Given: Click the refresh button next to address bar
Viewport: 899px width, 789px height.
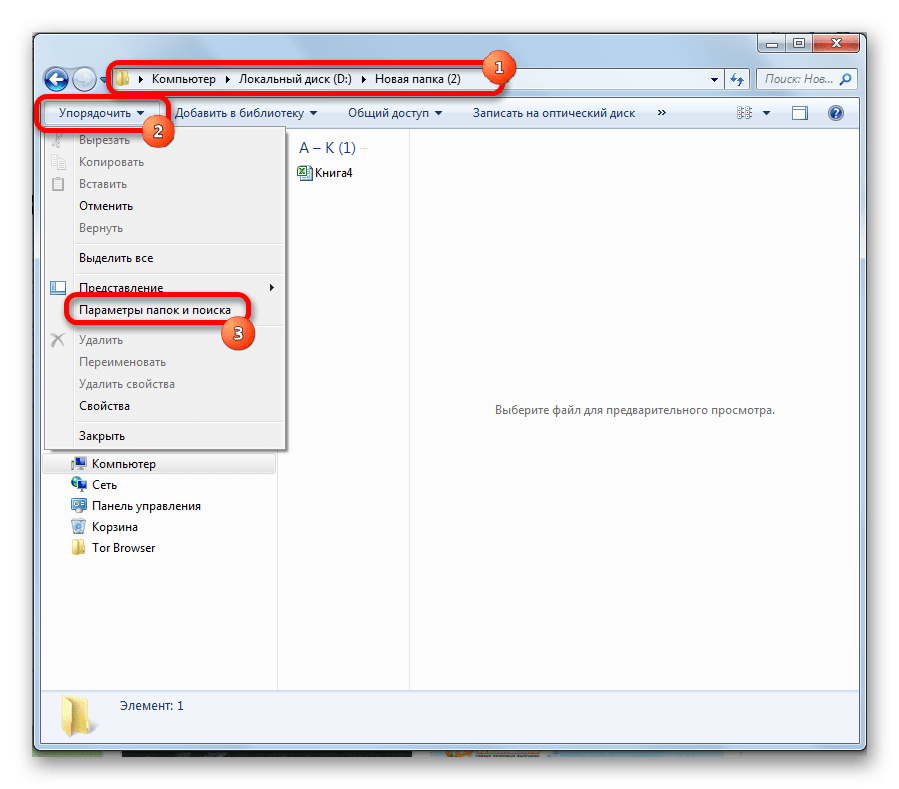Looking at the screenshot, I should click(x=737, y=79).
